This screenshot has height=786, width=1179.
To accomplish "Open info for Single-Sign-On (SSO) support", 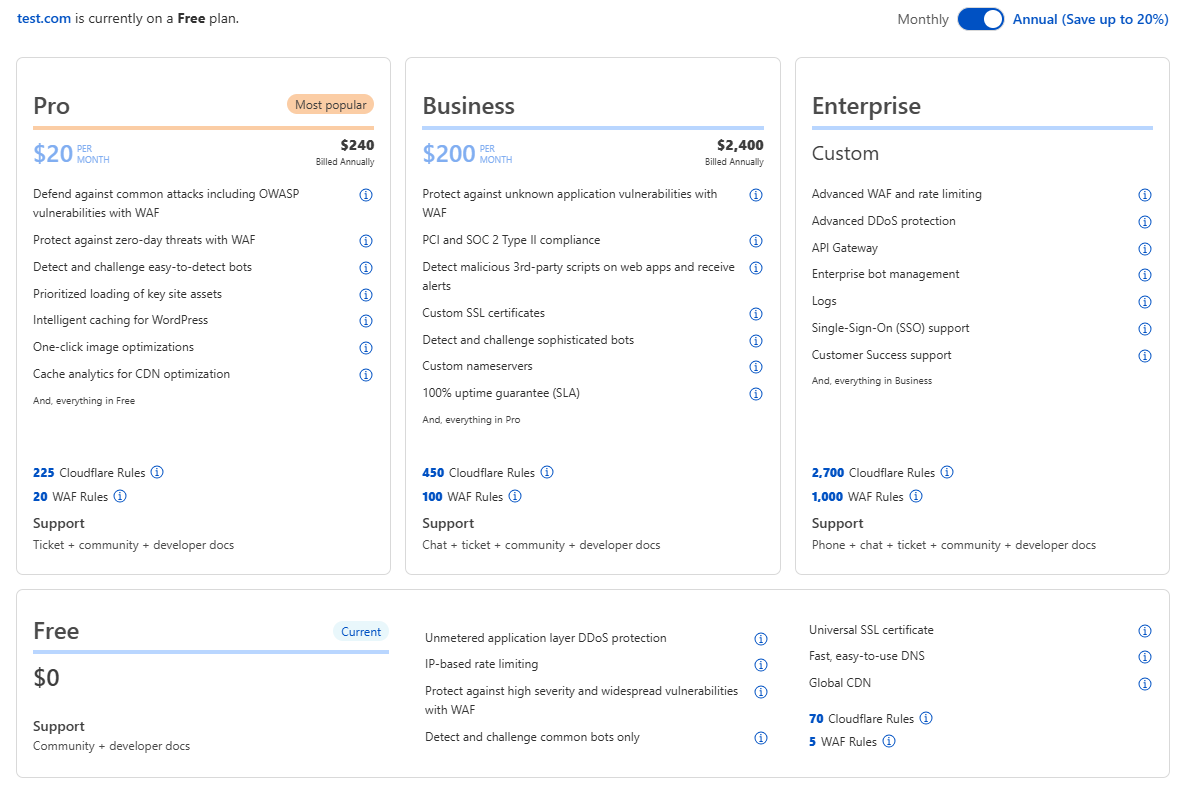I will click(1144, 329).
